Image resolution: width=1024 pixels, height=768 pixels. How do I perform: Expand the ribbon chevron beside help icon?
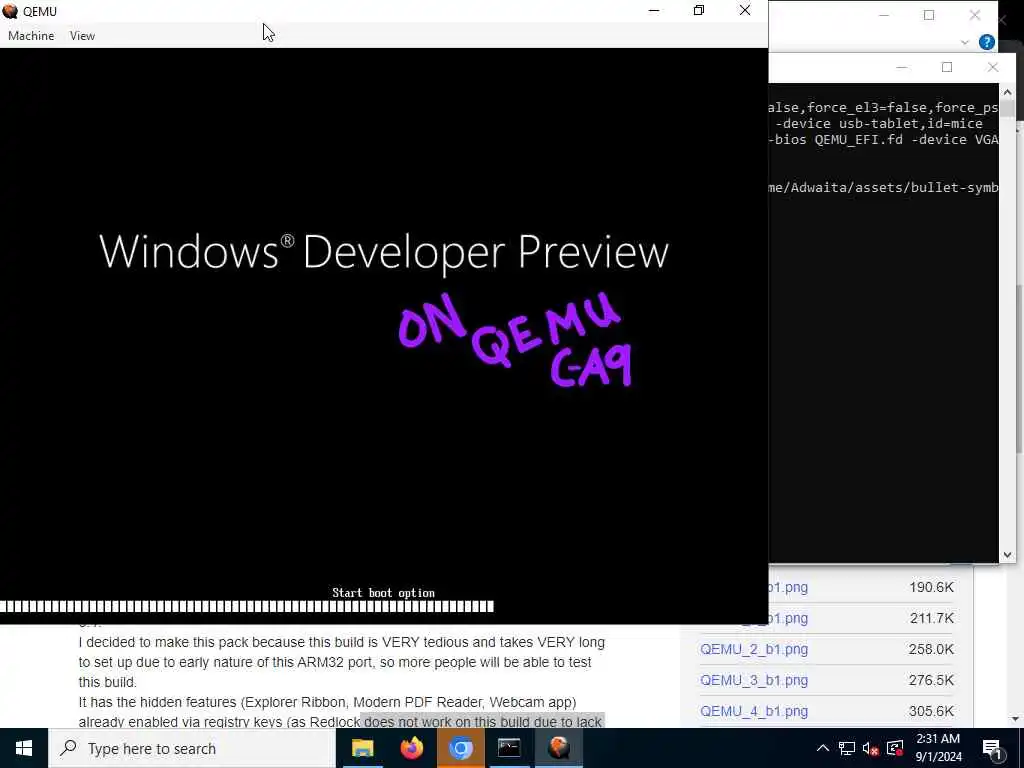[x=965, y=42]
